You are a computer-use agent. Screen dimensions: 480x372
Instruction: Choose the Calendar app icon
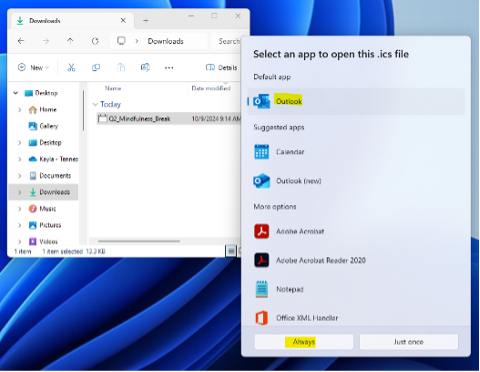(262, 152)
